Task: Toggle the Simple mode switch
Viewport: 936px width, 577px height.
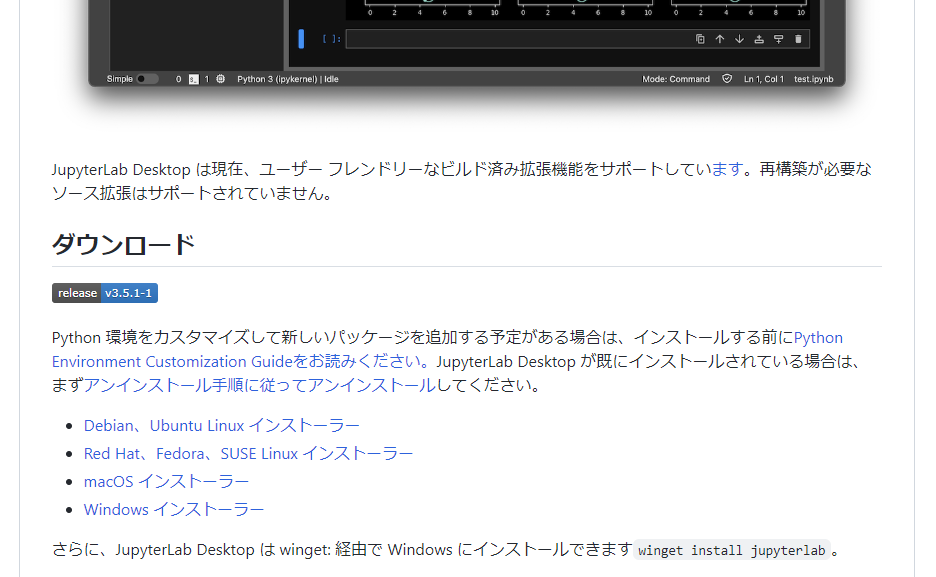Action: tap(146, 79)
